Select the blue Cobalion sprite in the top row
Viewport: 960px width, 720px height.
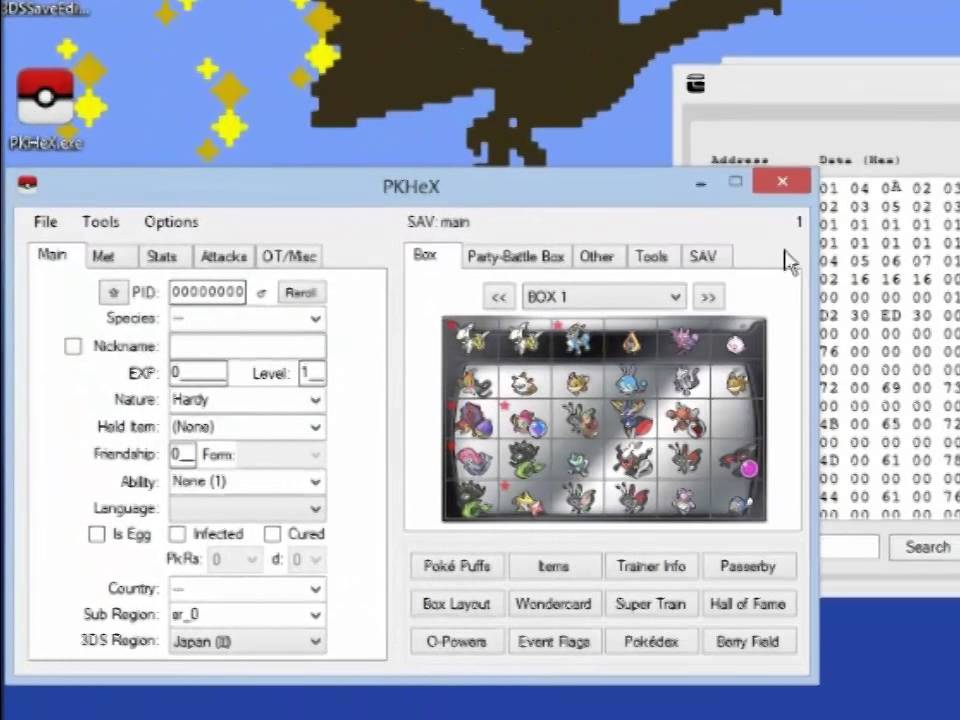point(577,339)
